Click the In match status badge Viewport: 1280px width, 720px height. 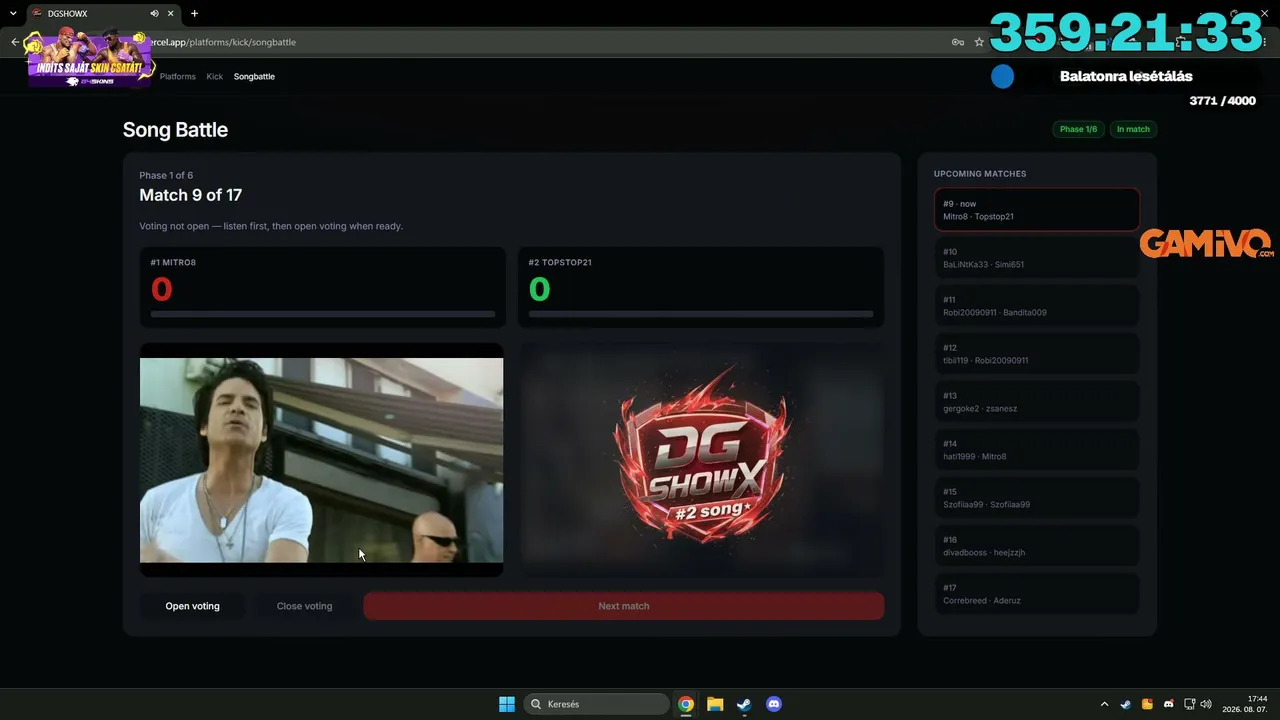(1133, 129)
